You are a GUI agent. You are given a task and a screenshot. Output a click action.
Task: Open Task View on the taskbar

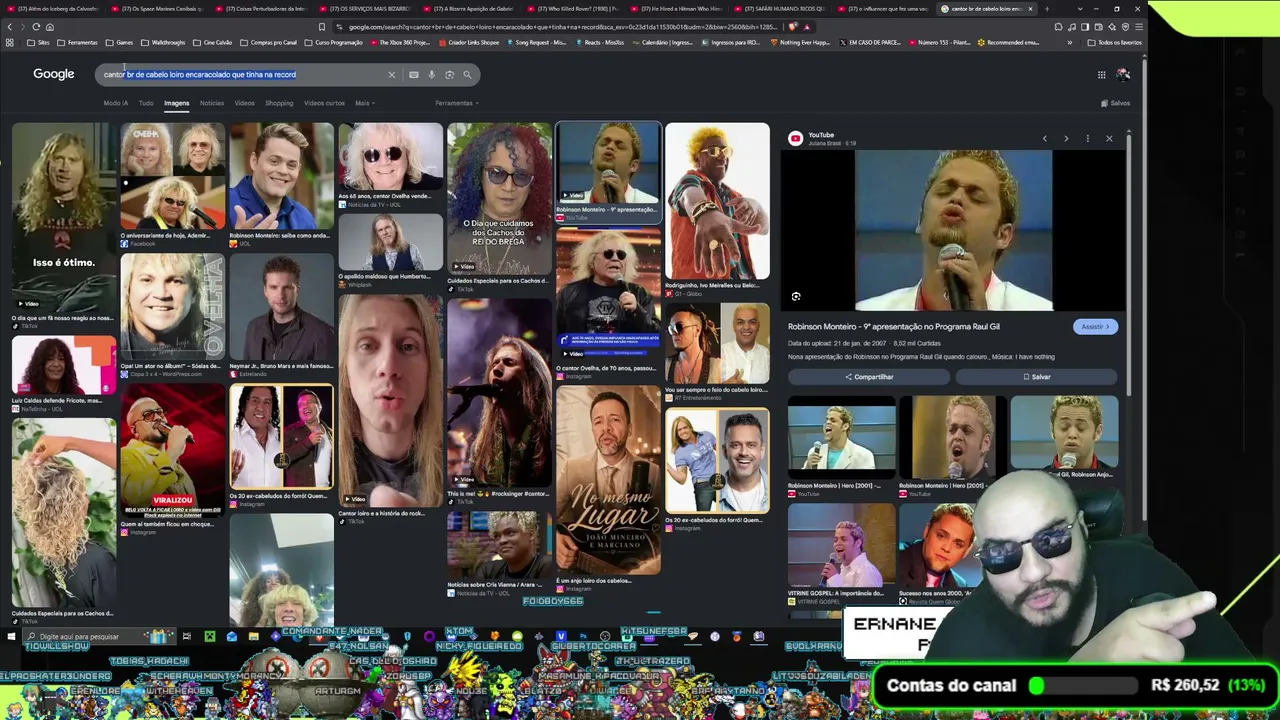[x=186, y=636]
